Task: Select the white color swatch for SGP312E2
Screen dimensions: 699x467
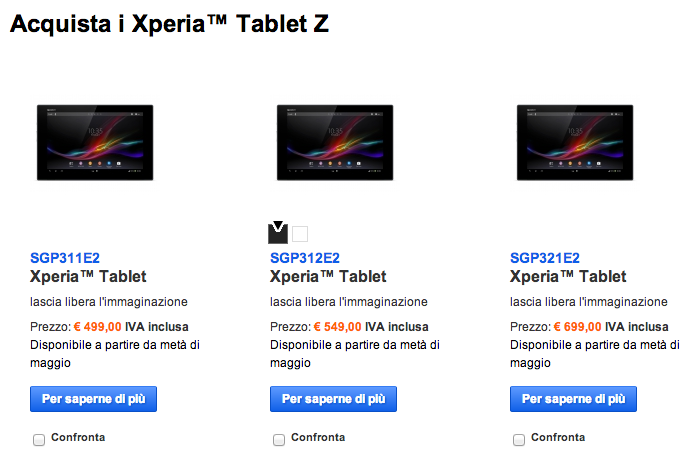Action: 300,234
